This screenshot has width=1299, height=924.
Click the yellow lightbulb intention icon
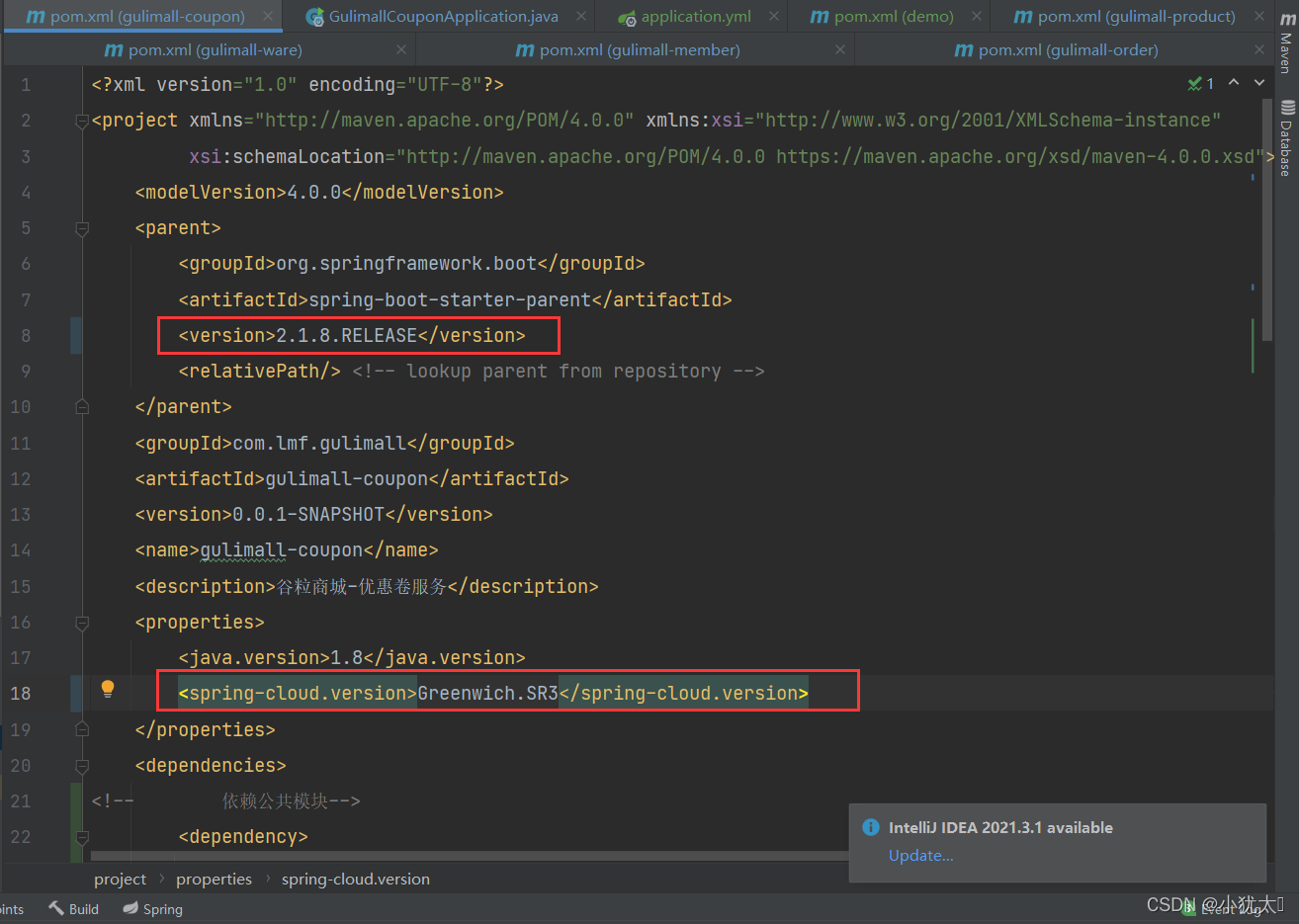point(108,689)
